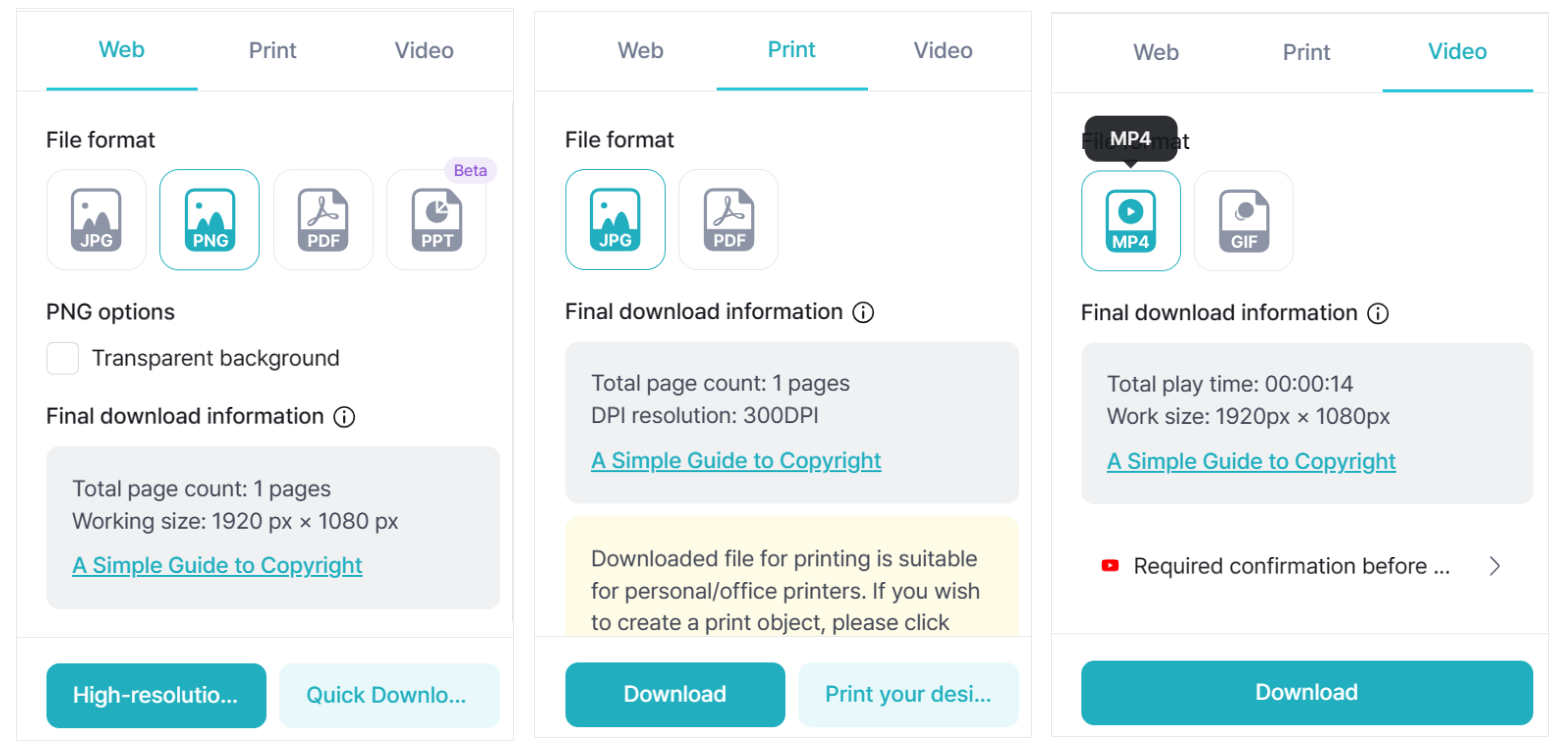Select the MP4 video format
The image size is (1564, 748).
pyautogui.click(x=1130, y=220)
